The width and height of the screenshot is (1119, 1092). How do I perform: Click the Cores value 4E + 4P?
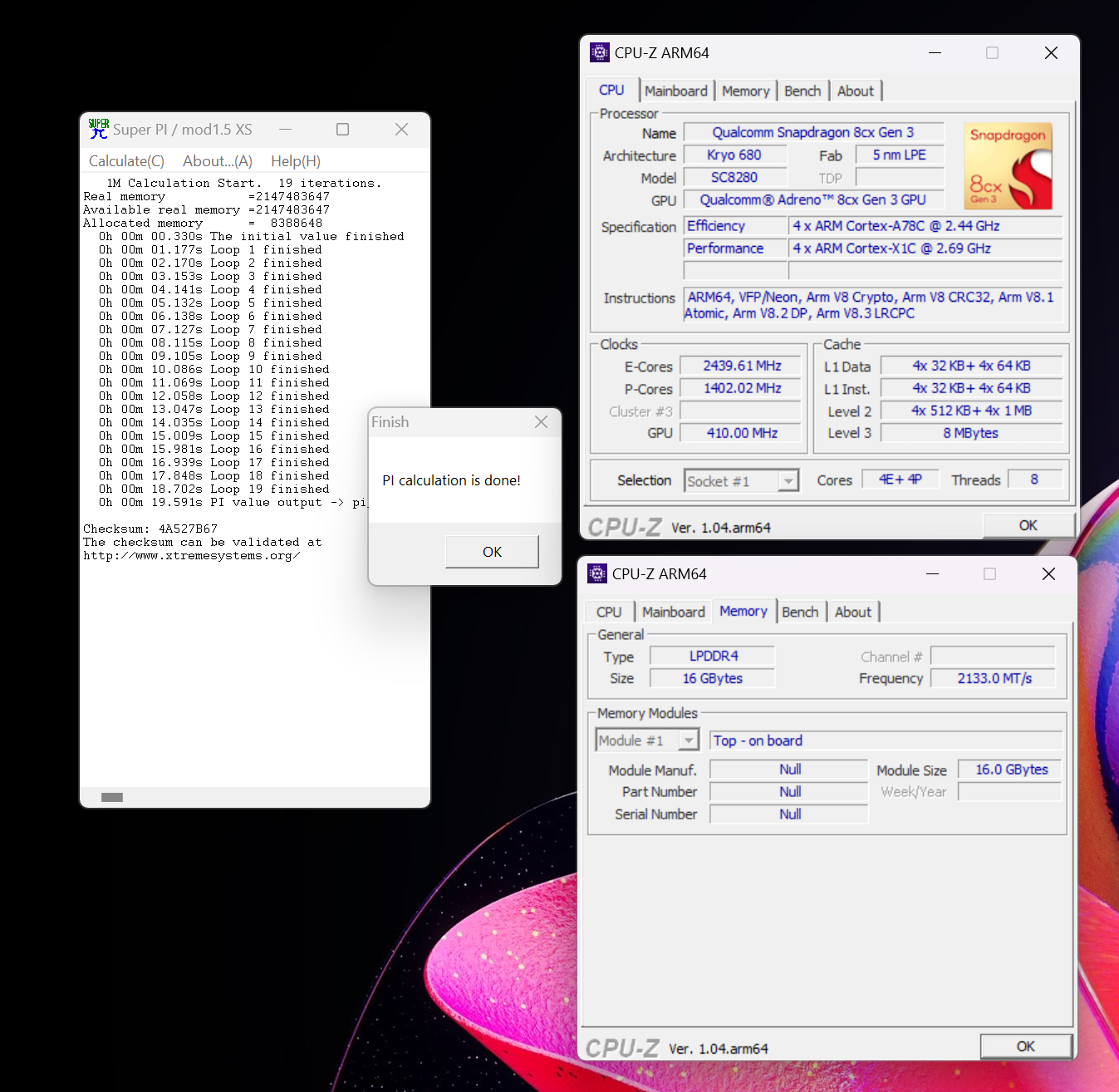click(901, 480)
